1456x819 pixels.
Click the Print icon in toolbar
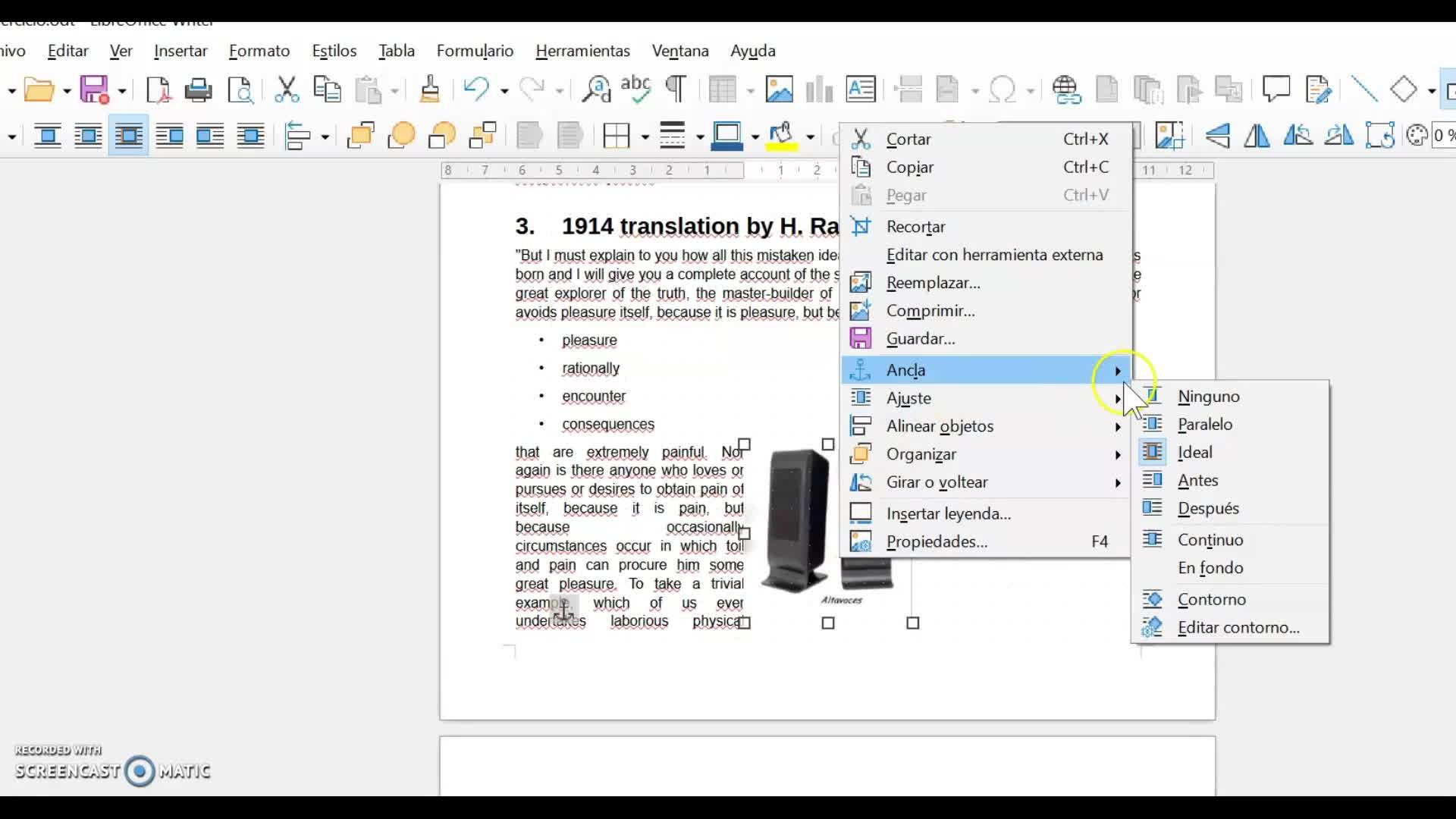coord(198,90)
